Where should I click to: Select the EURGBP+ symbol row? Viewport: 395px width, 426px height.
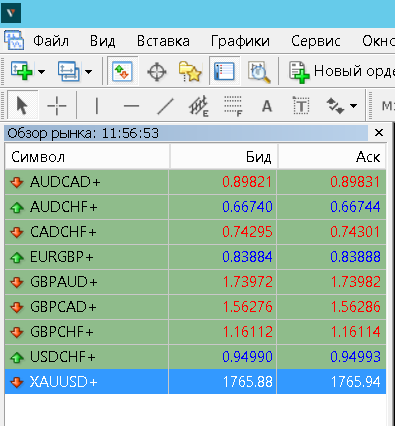click(195, 257)
